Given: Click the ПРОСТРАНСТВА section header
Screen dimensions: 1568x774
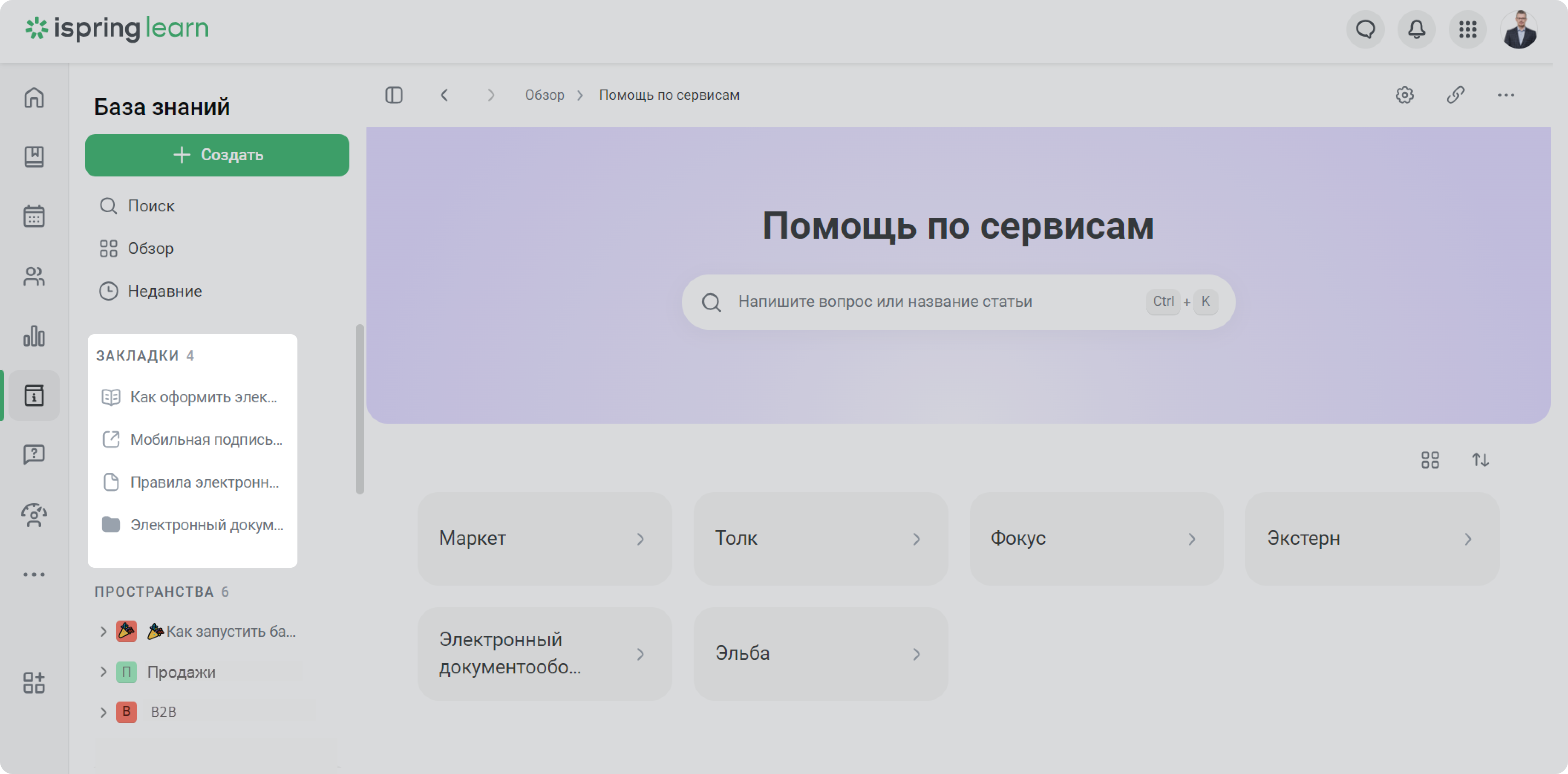Looking at the screenshot, I should coord(162,592).
